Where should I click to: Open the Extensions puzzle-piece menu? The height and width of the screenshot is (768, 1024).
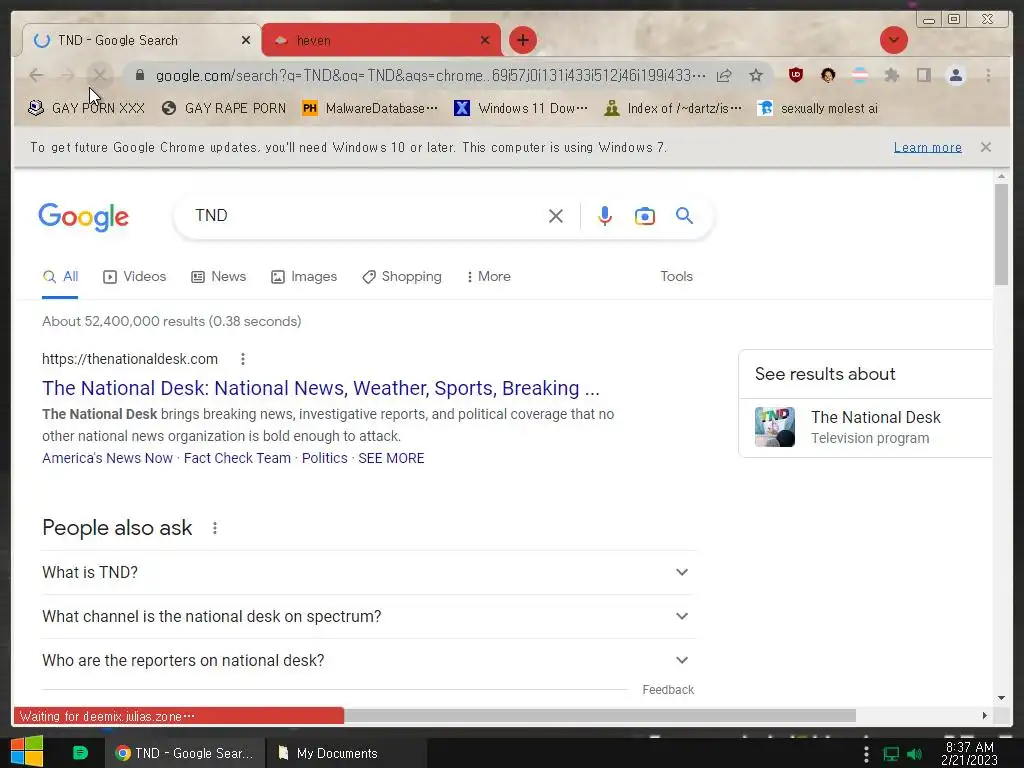[891, 75]
